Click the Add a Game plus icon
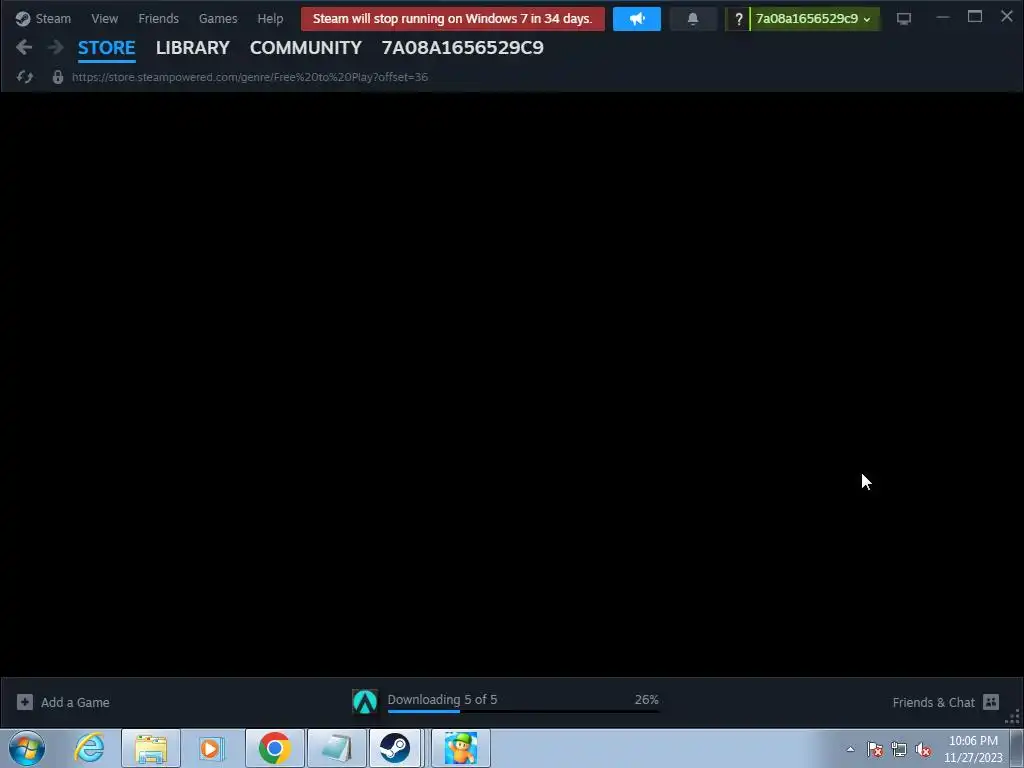Screen dimensions: 1024x768 pyautogui.click(x=25, y=702)
